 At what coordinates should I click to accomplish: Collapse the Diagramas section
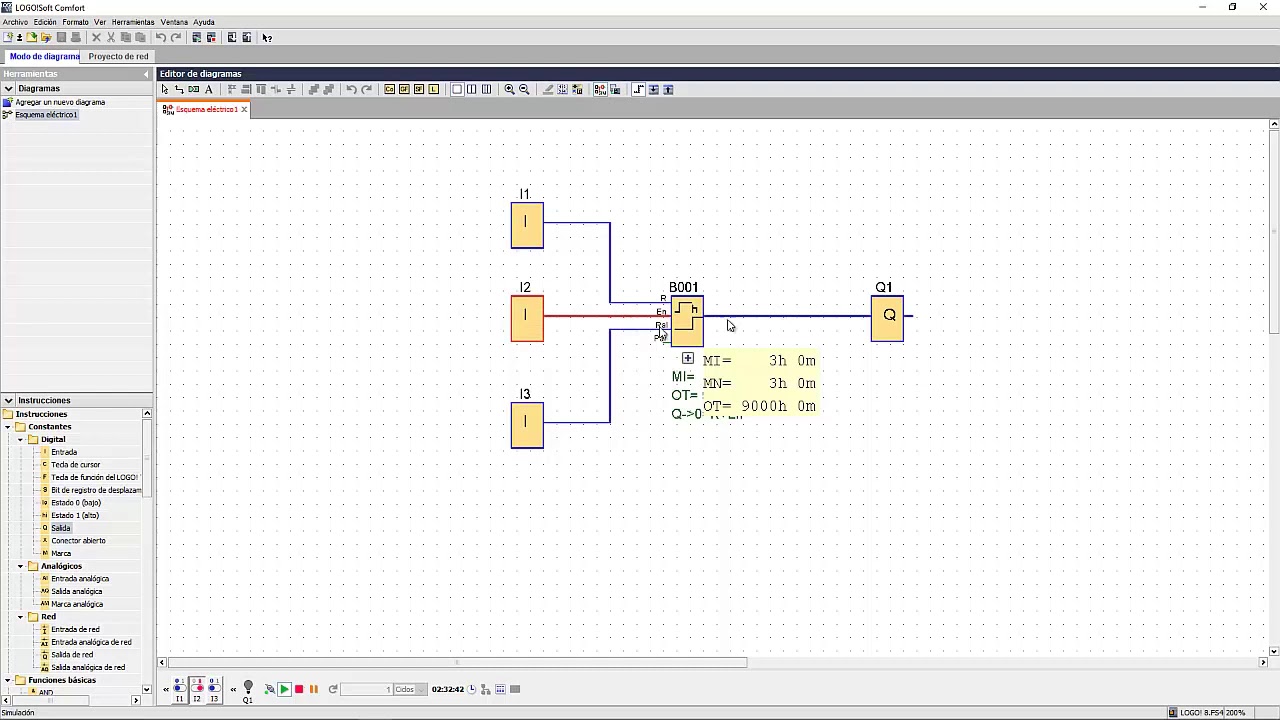(8, 88)
